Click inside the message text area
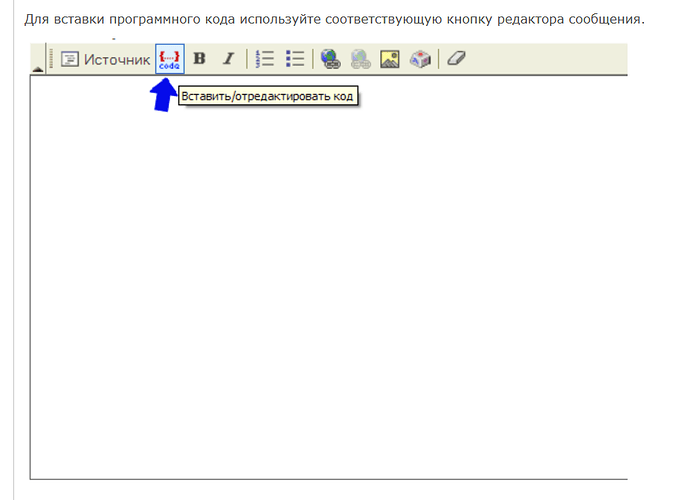The width and height of the screenshot is (680, 500). point(328,278)
